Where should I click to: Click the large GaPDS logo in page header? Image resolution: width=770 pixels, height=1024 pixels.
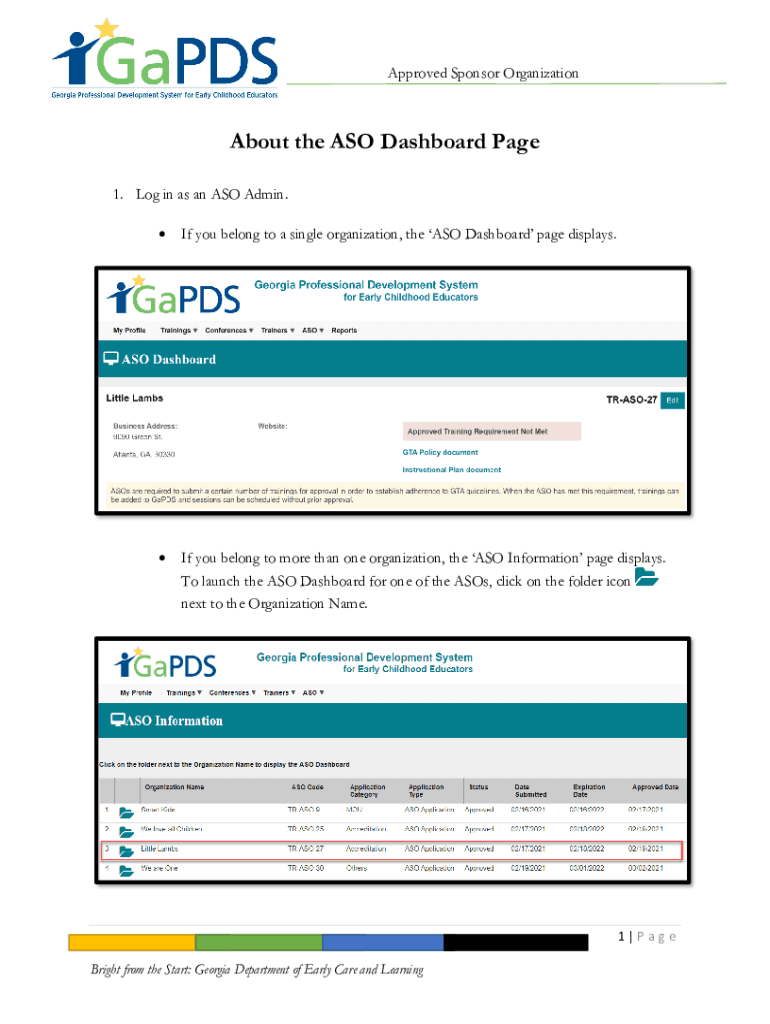click(x=165, y=58)
